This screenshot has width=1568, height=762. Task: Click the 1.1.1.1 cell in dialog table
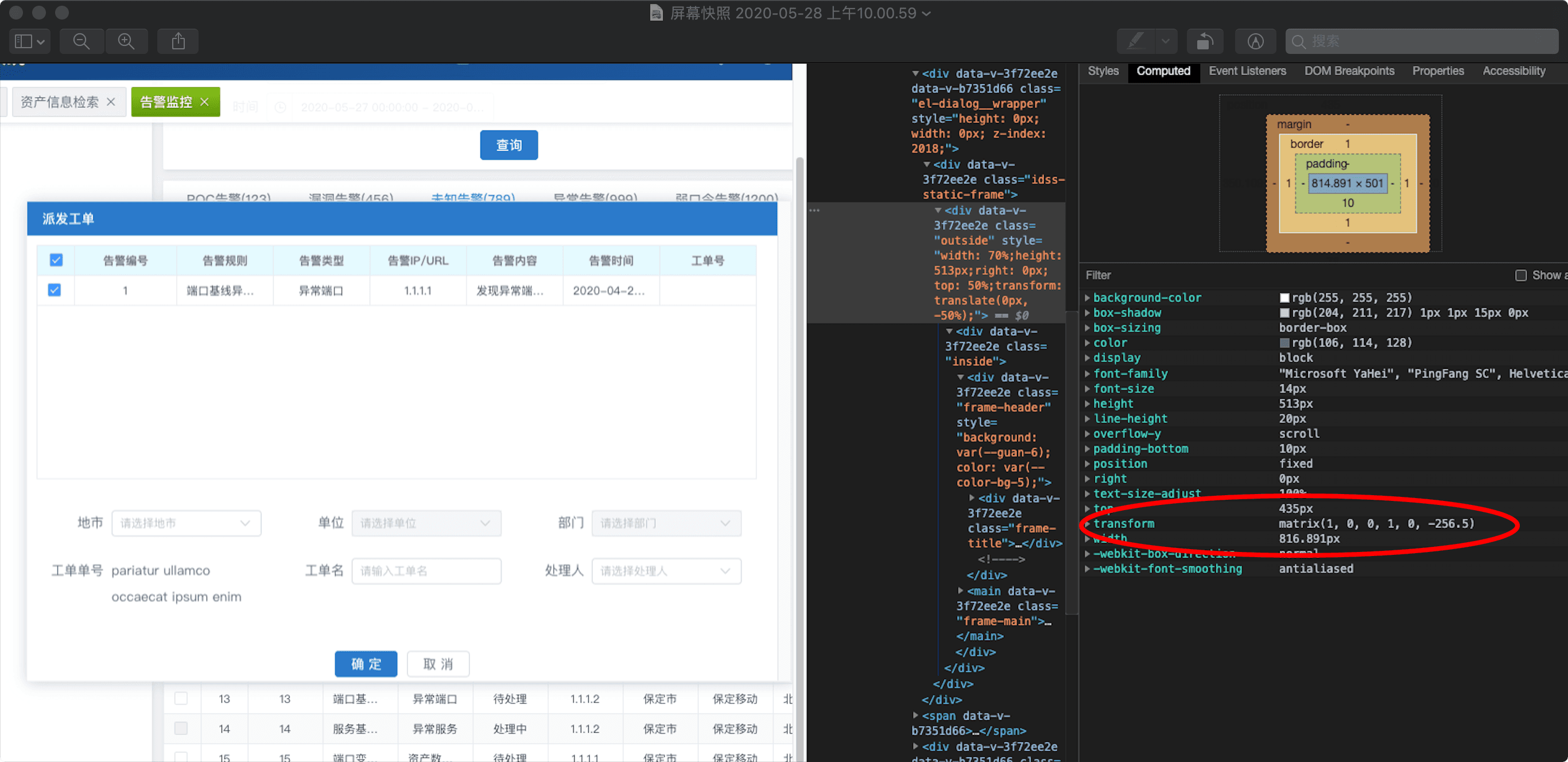pos(418,290)
